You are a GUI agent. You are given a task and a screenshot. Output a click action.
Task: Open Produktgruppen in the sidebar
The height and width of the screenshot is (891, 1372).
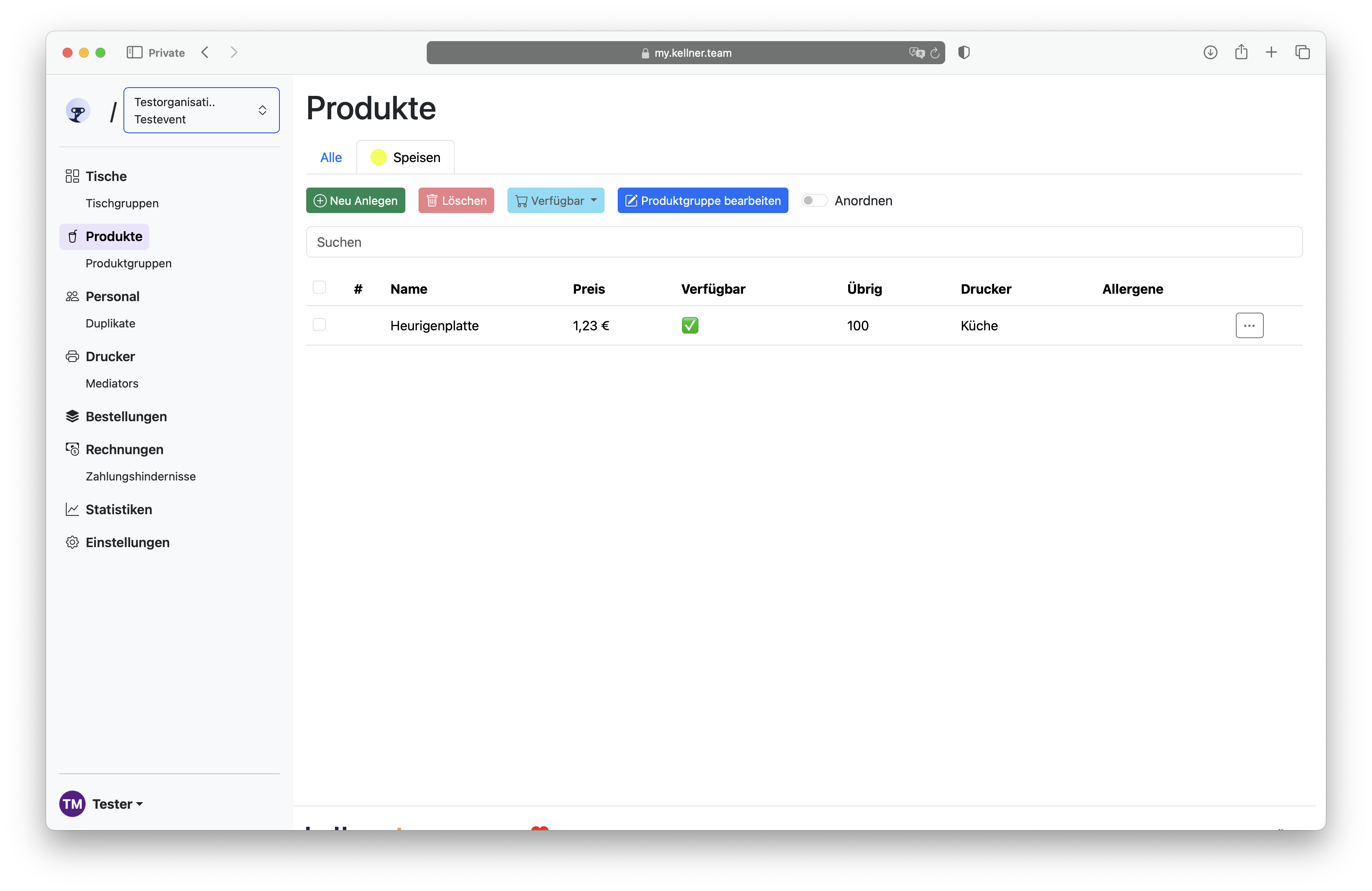128,263
